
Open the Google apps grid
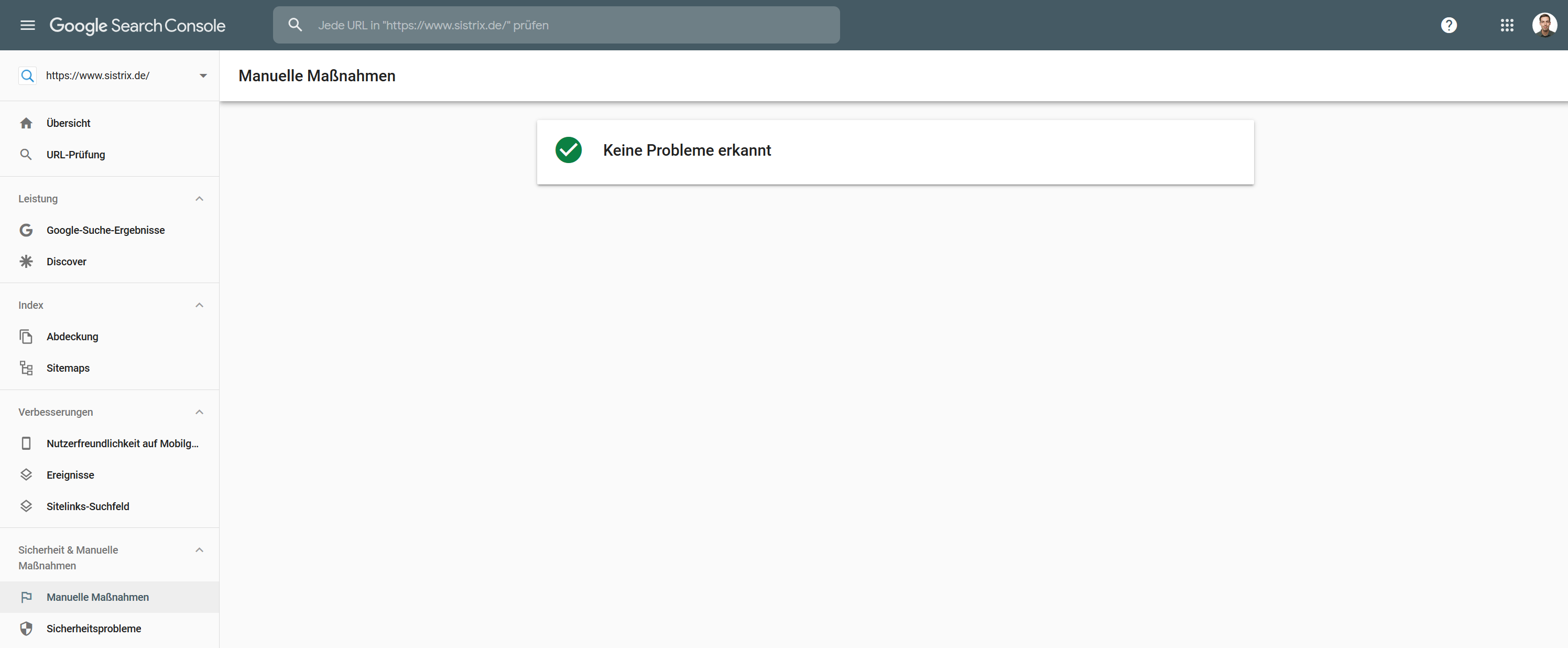click(1507, 25)
